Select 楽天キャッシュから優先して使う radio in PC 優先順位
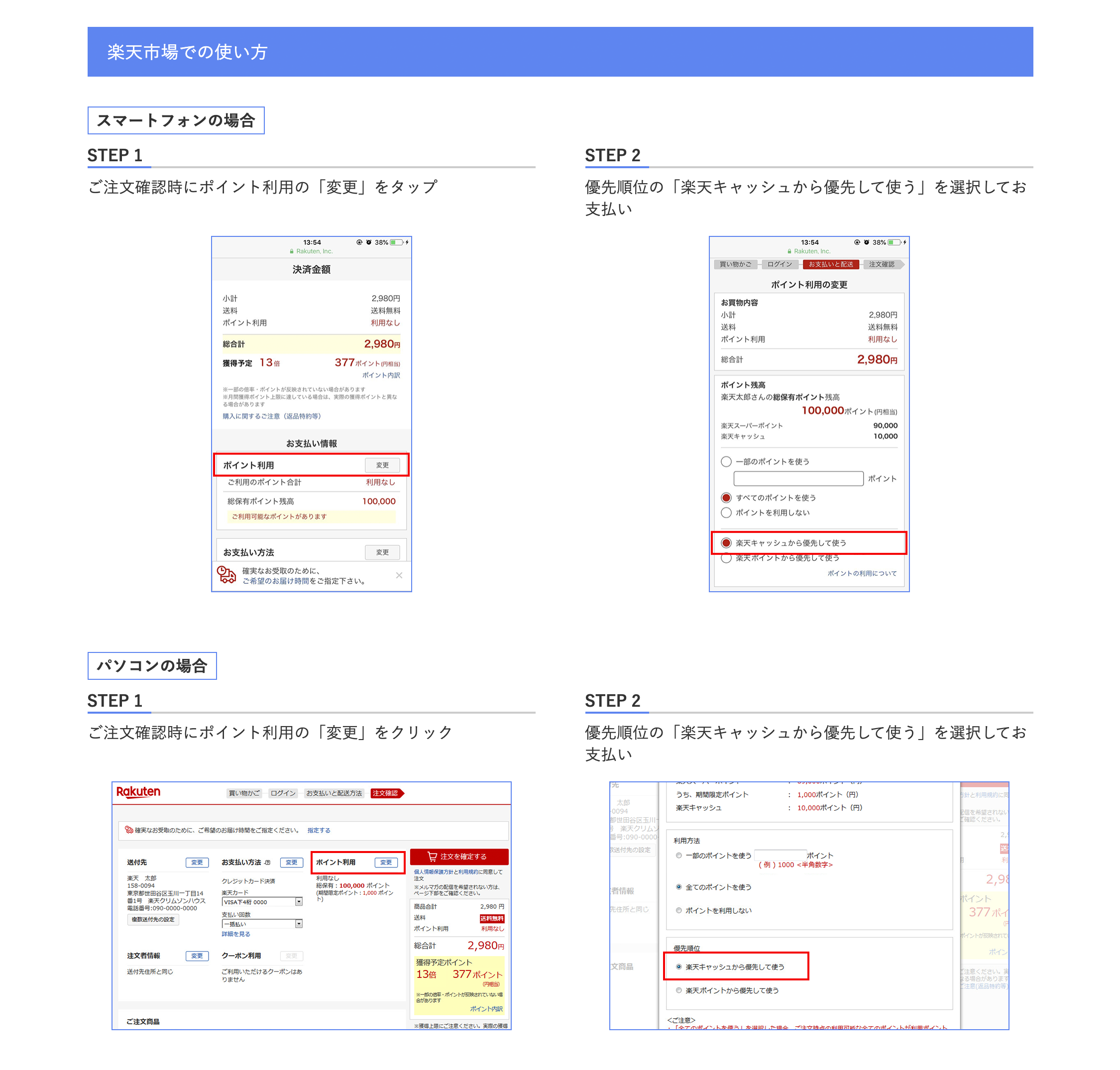Viewport: 1120px width, 1070px height. [678, 967]
